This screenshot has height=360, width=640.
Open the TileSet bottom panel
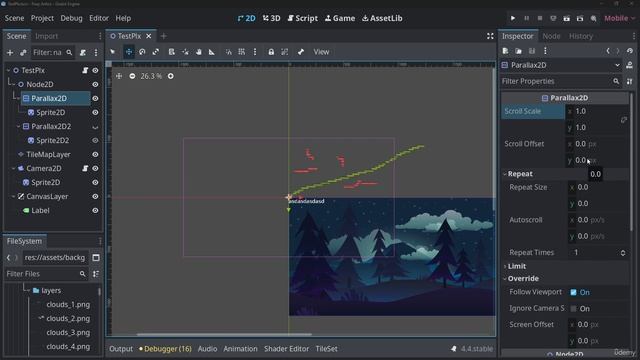point(327,349)
